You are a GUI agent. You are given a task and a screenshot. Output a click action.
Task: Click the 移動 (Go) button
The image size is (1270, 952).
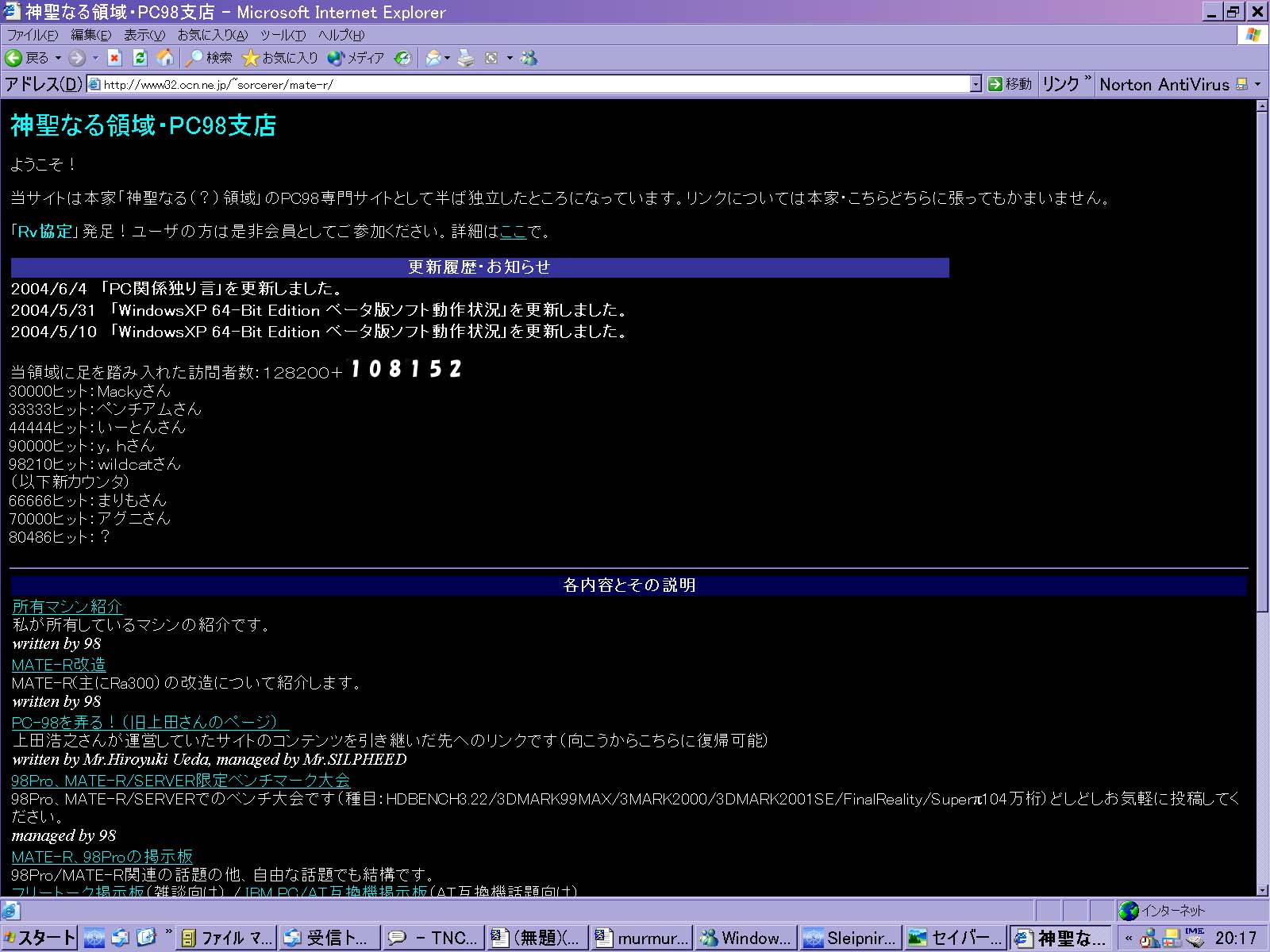pyautogui.click(x=1010, y=84)
